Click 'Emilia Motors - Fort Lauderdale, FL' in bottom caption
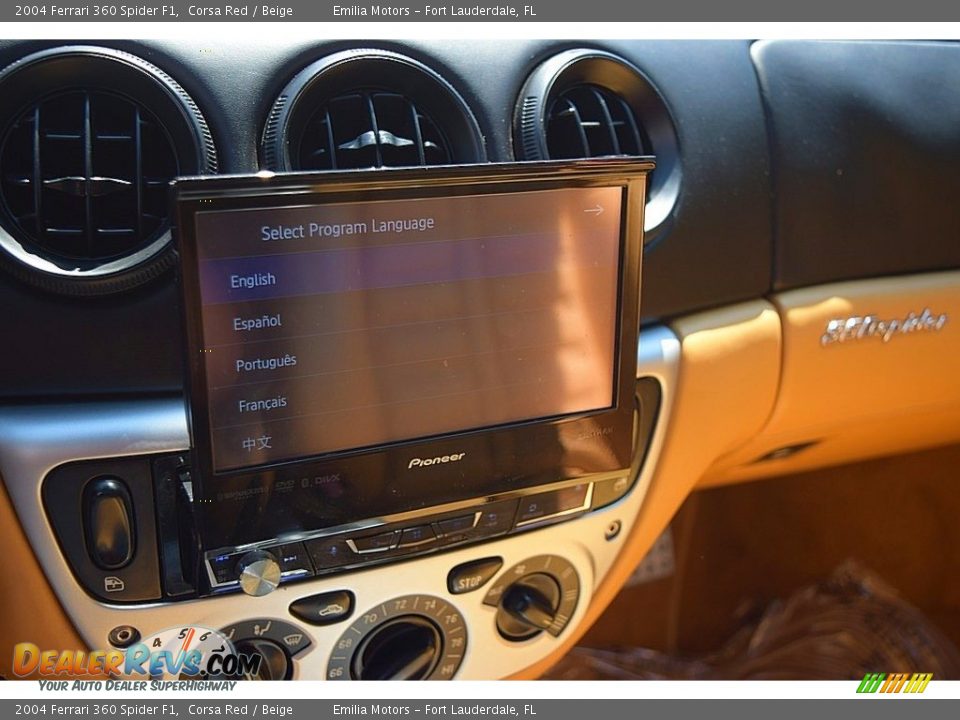This screenshot has width=960, height=720. (x=434, y=710)
